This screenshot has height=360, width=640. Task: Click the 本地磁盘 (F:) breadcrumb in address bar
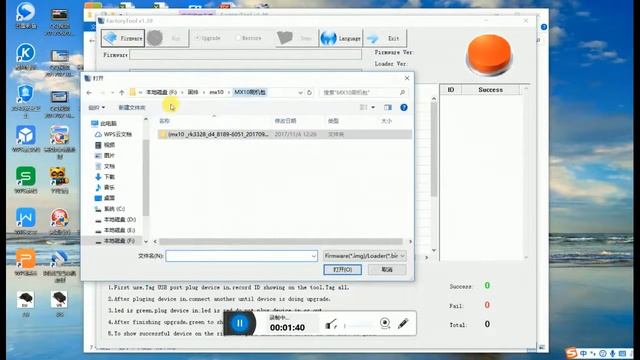(x=162, y=92)
